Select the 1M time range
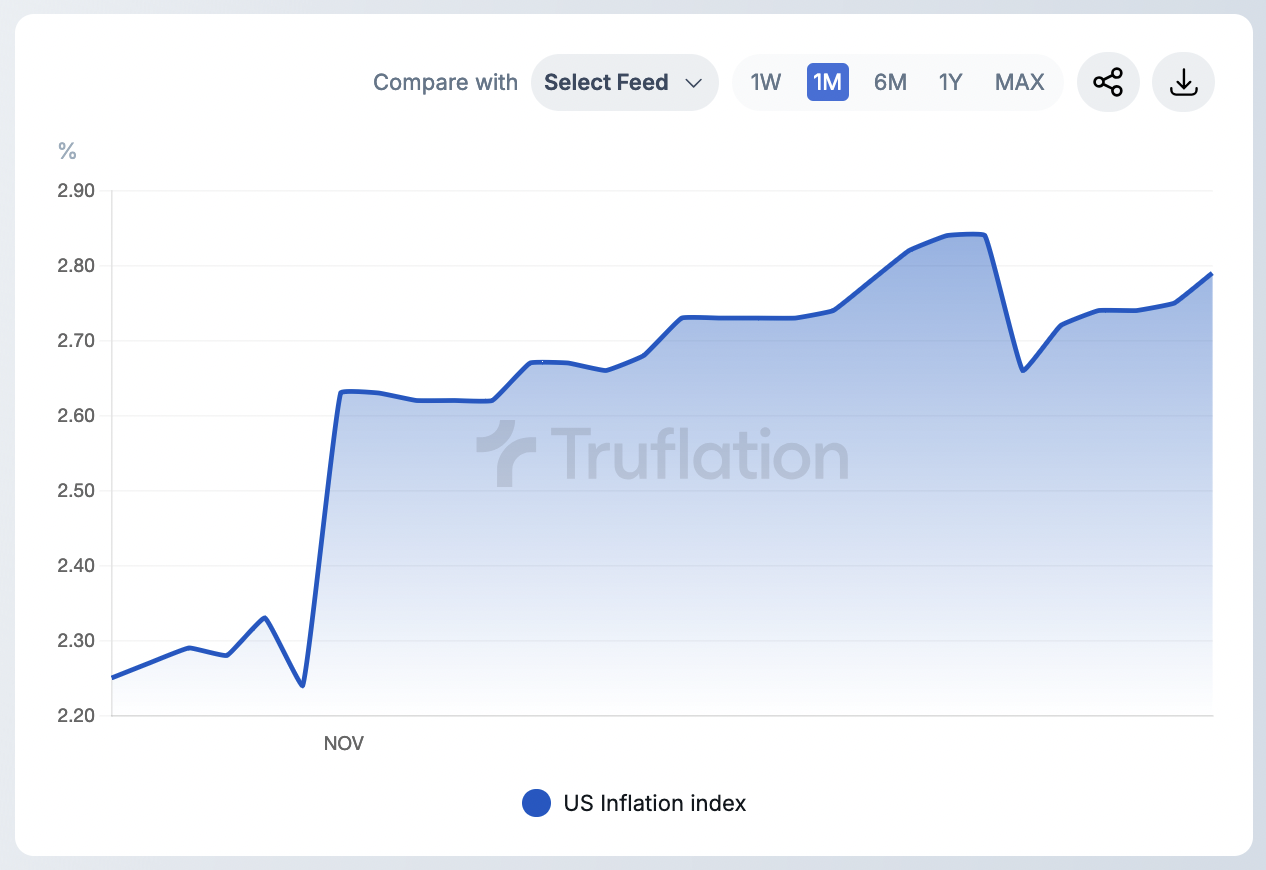This screenshot has height=870, width=1266. [827, 82]
